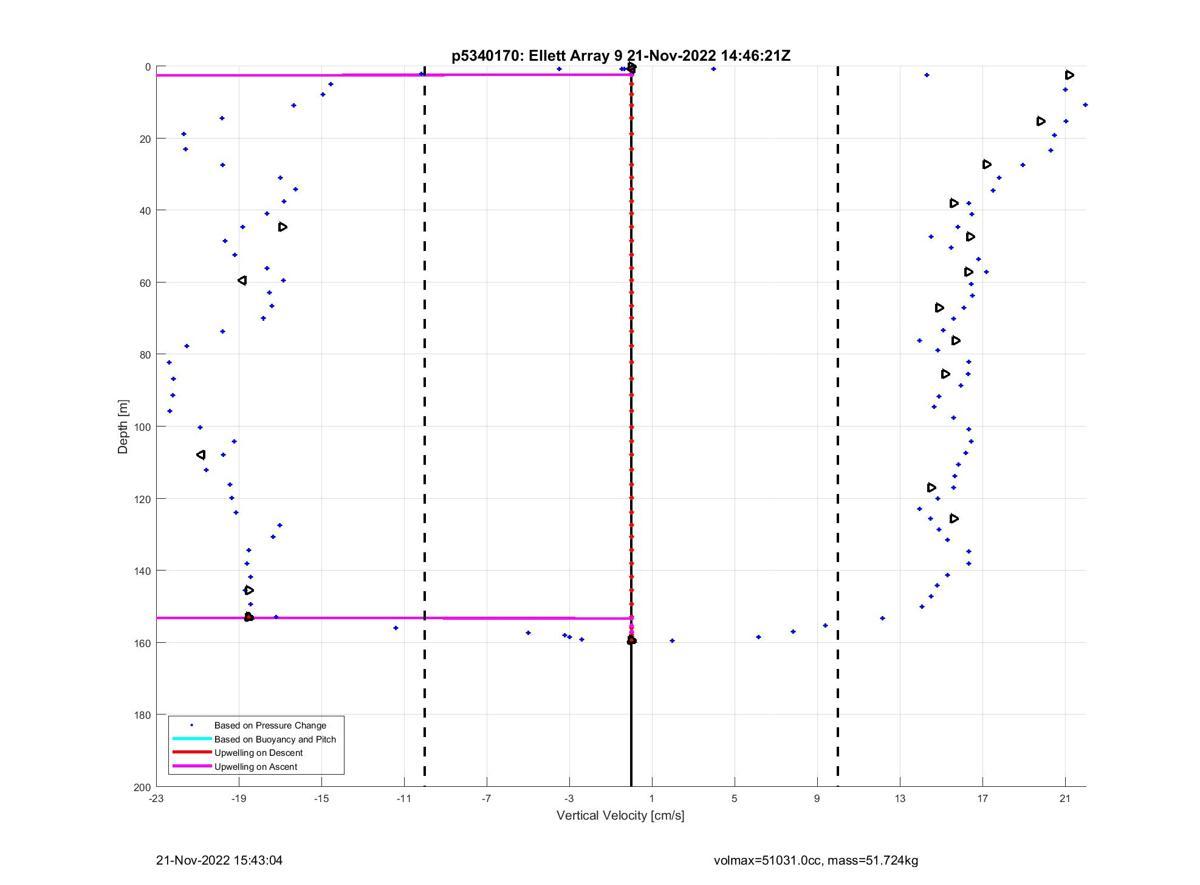This screenshot has width=1200, height=885.
Task: Click x-axis tick label -23
Action: (156, 799)
